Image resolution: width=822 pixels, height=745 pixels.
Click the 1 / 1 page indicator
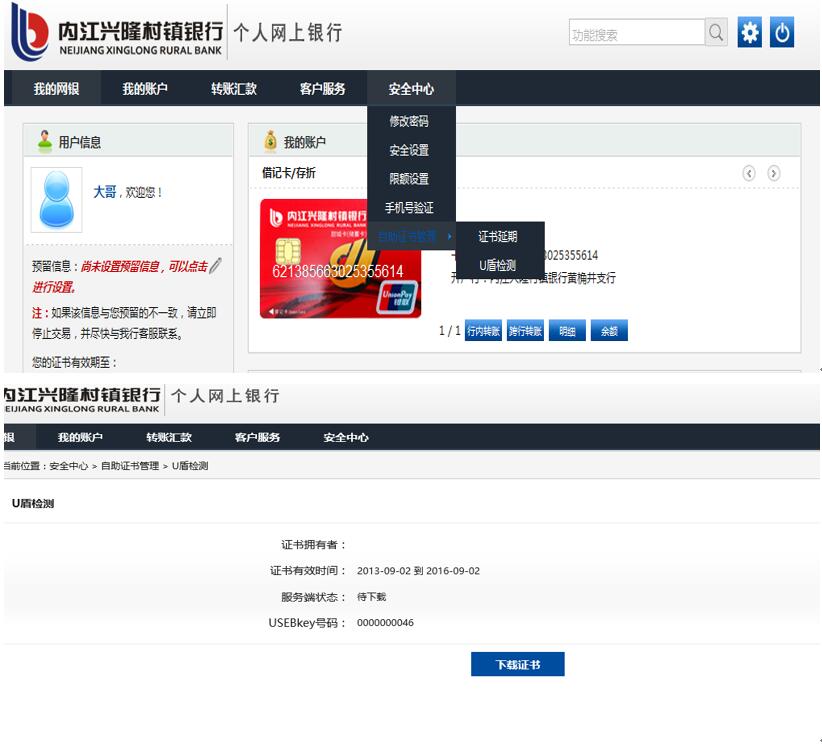point(450,330)
